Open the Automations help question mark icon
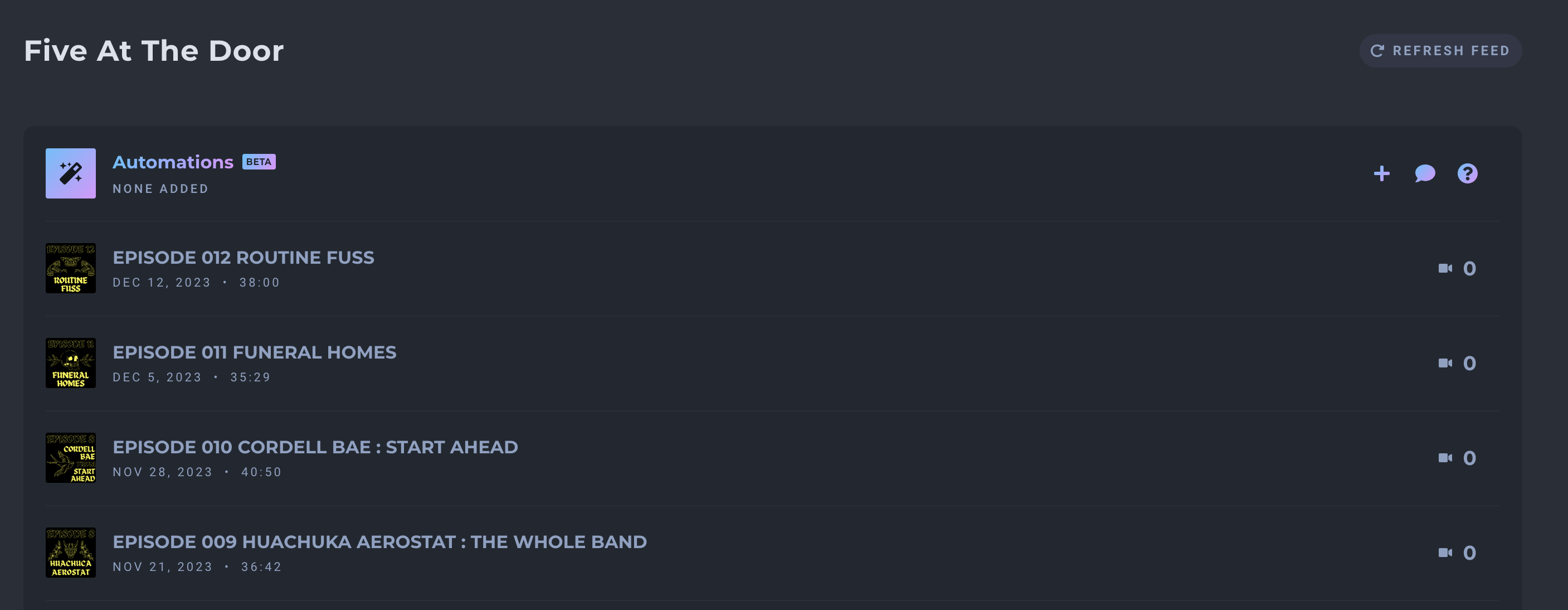This screenshot has height=610, width=1568. (x=1467, y=173)
